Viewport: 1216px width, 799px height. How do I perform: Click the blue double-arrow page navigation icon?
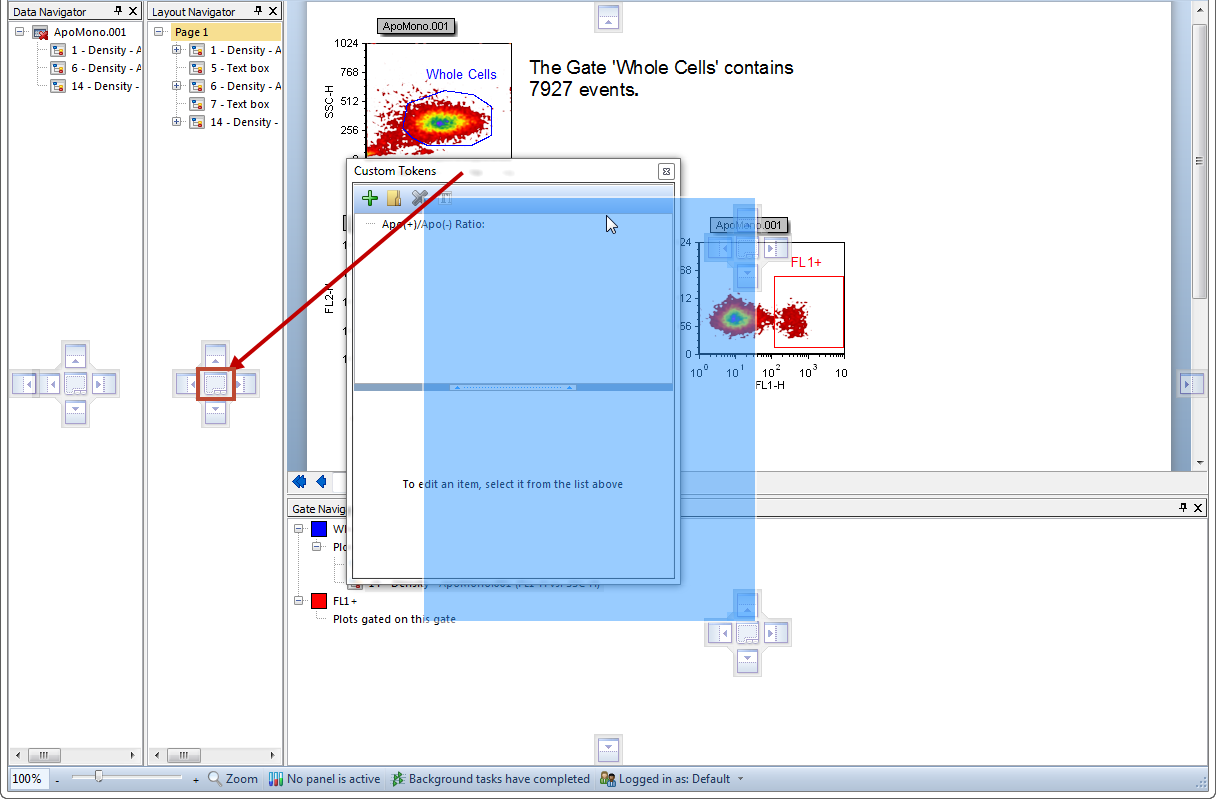coord(298,482)
